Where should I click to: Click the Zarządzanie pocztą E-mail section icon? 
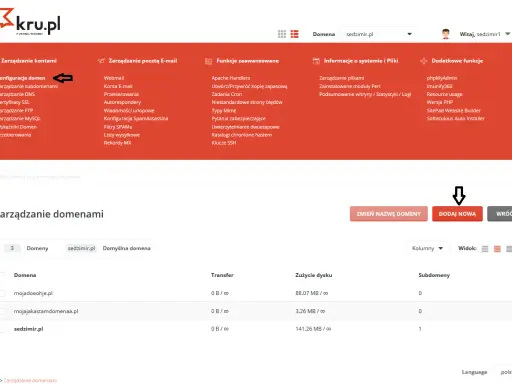(x=101, y=61)
